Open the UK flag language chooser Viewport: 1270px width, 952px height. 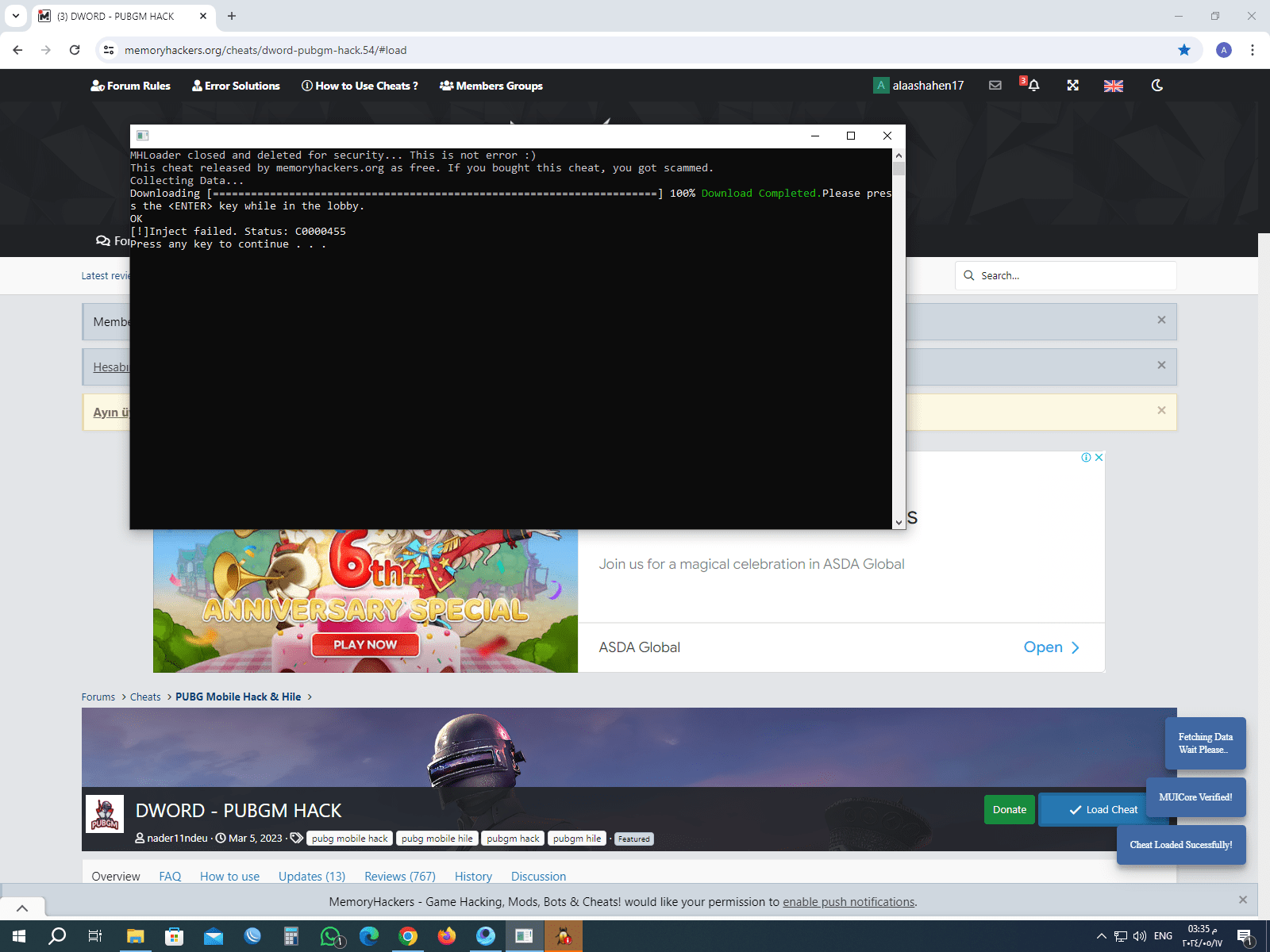(1113, 86)
